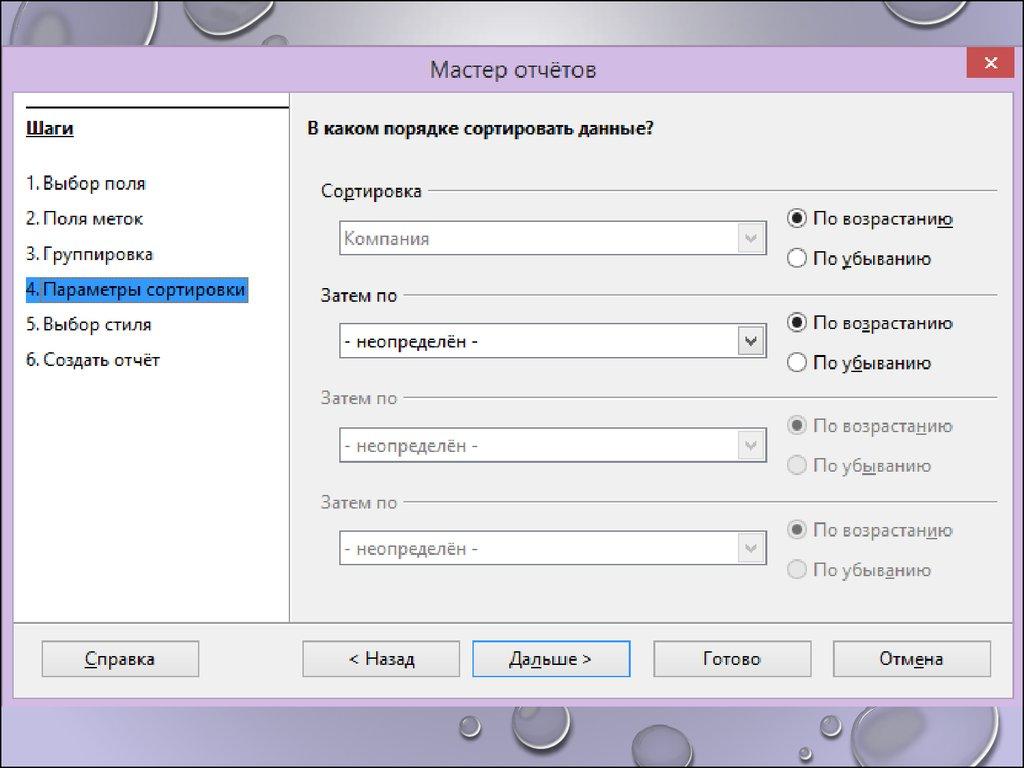This screenshot has width=1024, height=768.
Task: Close the Мастер отчётов dialog window
Action: click(990, 64)
